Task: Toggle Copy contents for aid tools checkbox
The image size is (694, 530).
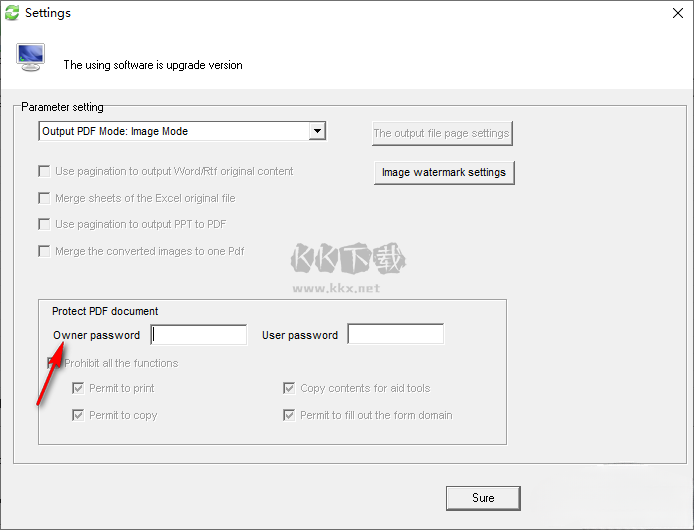Action: coord(289,388)
